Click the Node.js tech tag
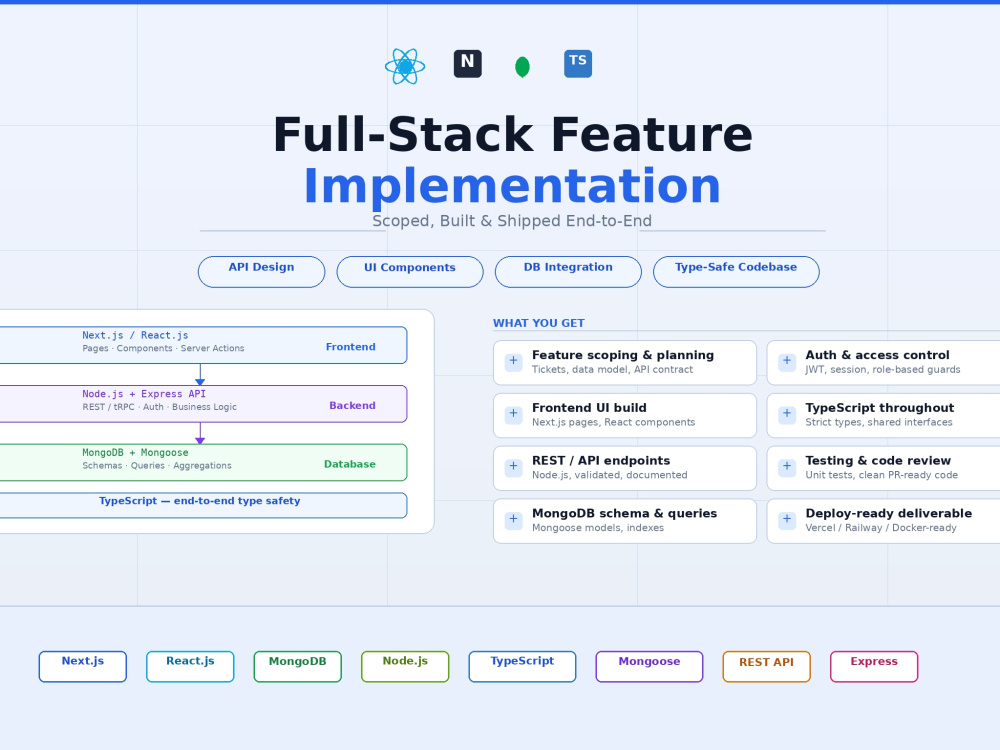The width and height of the screenshot is (1000, 750). 405,666
